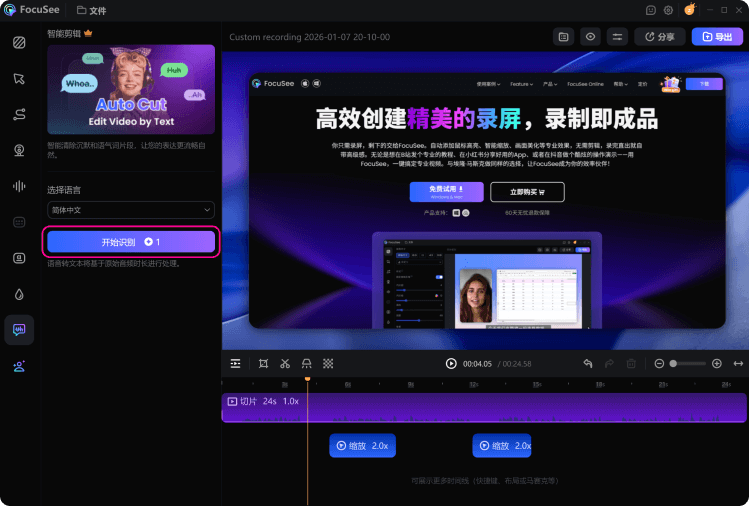This screenshot has width=749, height=506.
Task: Open the audio waveform sidebar panel
Action: tap(19, 186)
